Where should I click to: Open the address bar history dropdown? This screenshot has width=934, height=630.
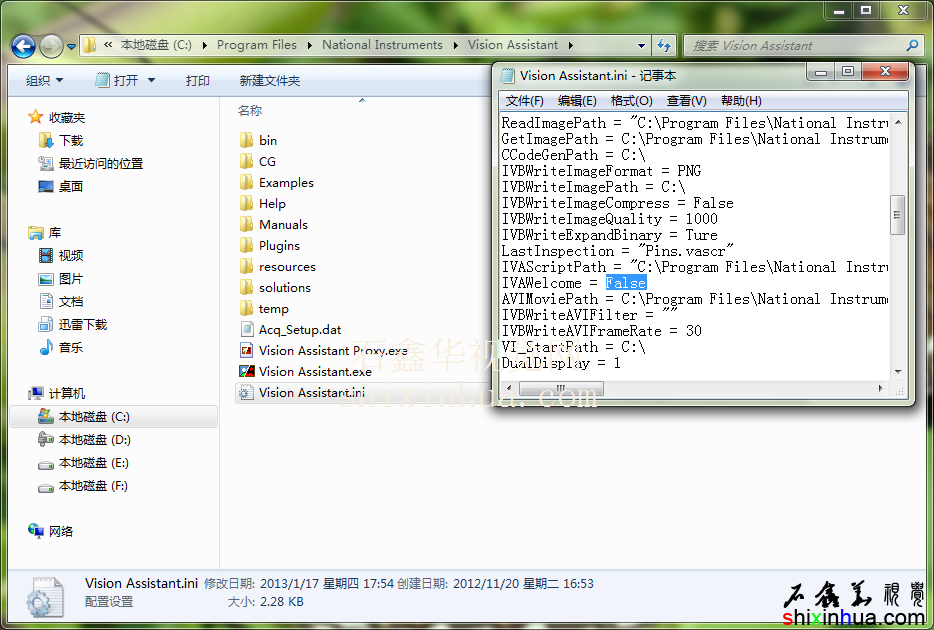pos(641,46)
